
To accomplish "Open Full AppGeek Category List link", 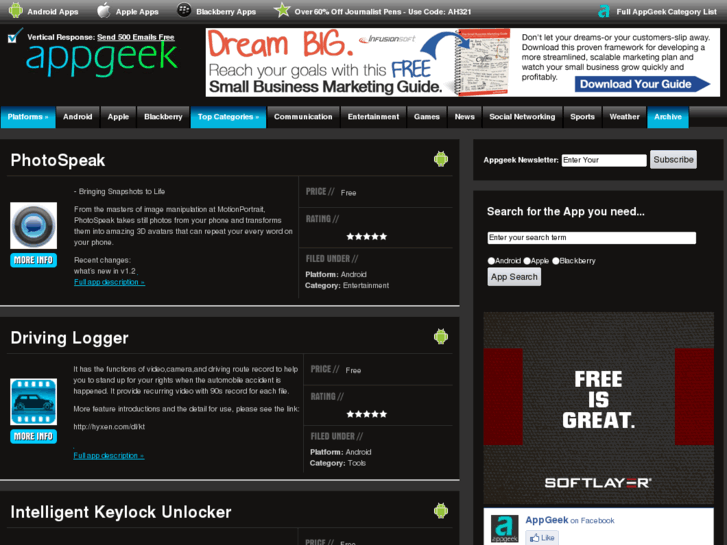I will pyautogui.click(x=666, y=12).
